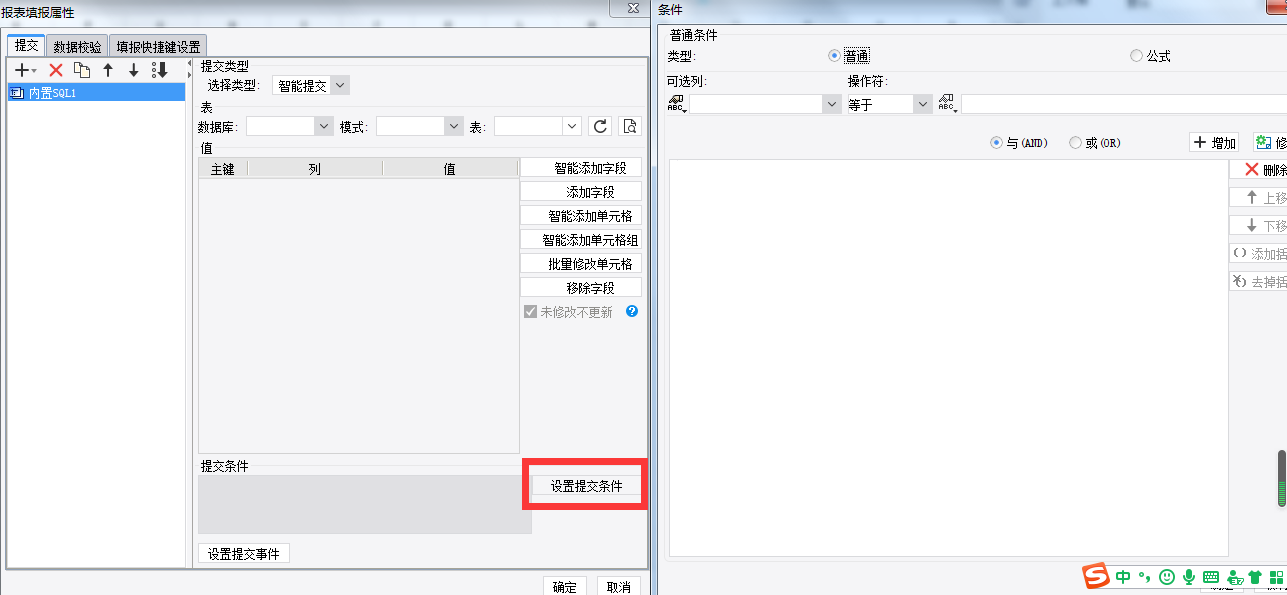Switch to the 提交 tab

[x=27, y=45]
